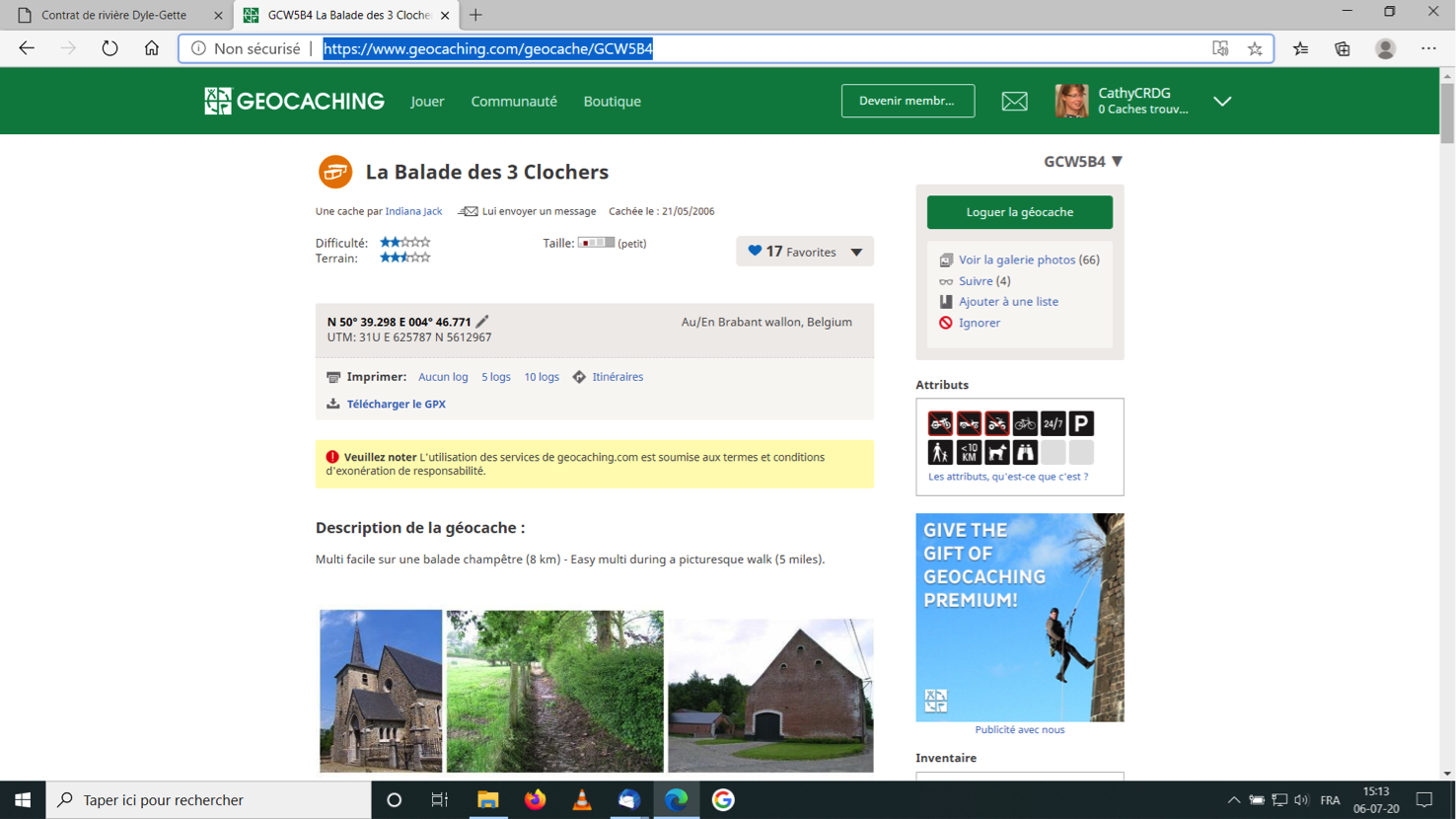Expand the 17 Favorites dropdown
This screenshot has width=1456, height=819.
(x=856, y=253)
